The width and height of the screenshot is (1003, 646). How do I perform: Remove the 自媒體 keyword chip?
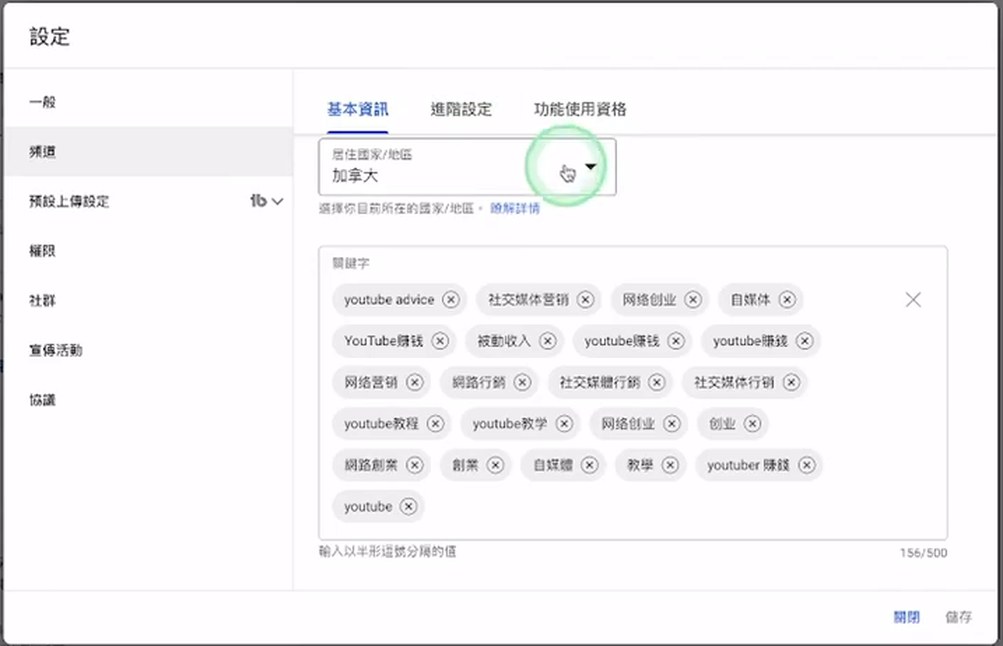coord(590,465)
